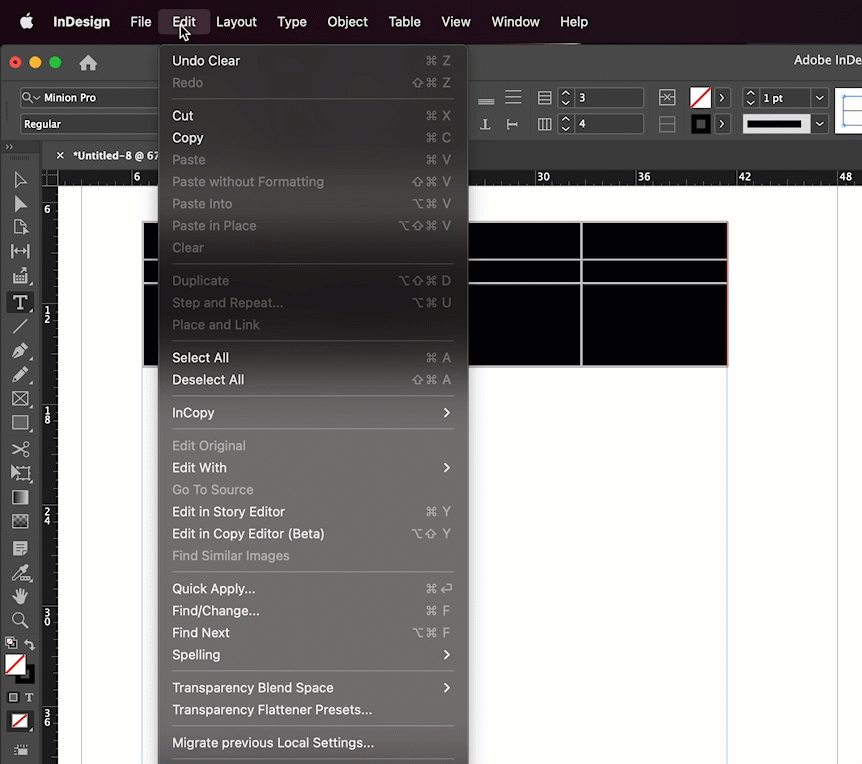Select the Content Collector tool
The width and height of the screenshot is (862, 764).
20,276
